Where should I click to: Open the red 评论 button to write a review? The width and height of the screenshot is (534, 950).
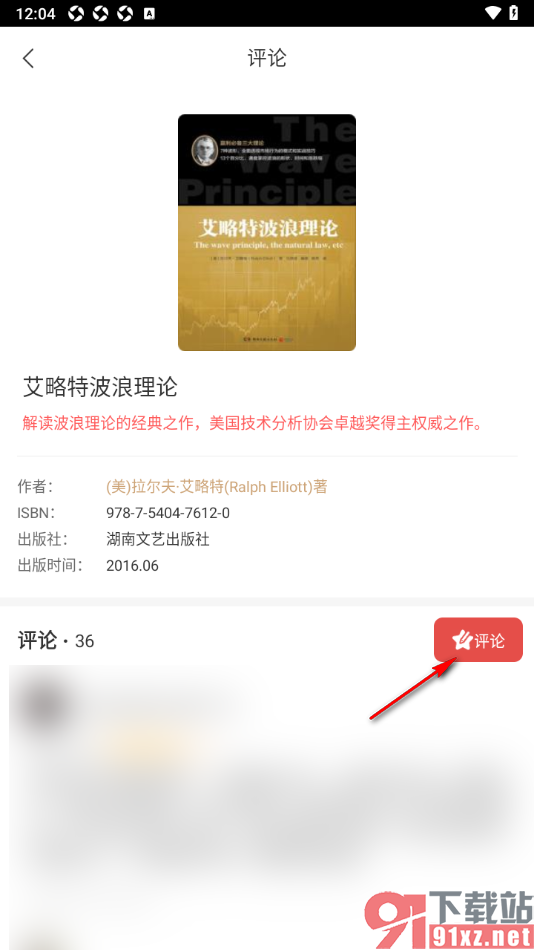coord(478,640)
